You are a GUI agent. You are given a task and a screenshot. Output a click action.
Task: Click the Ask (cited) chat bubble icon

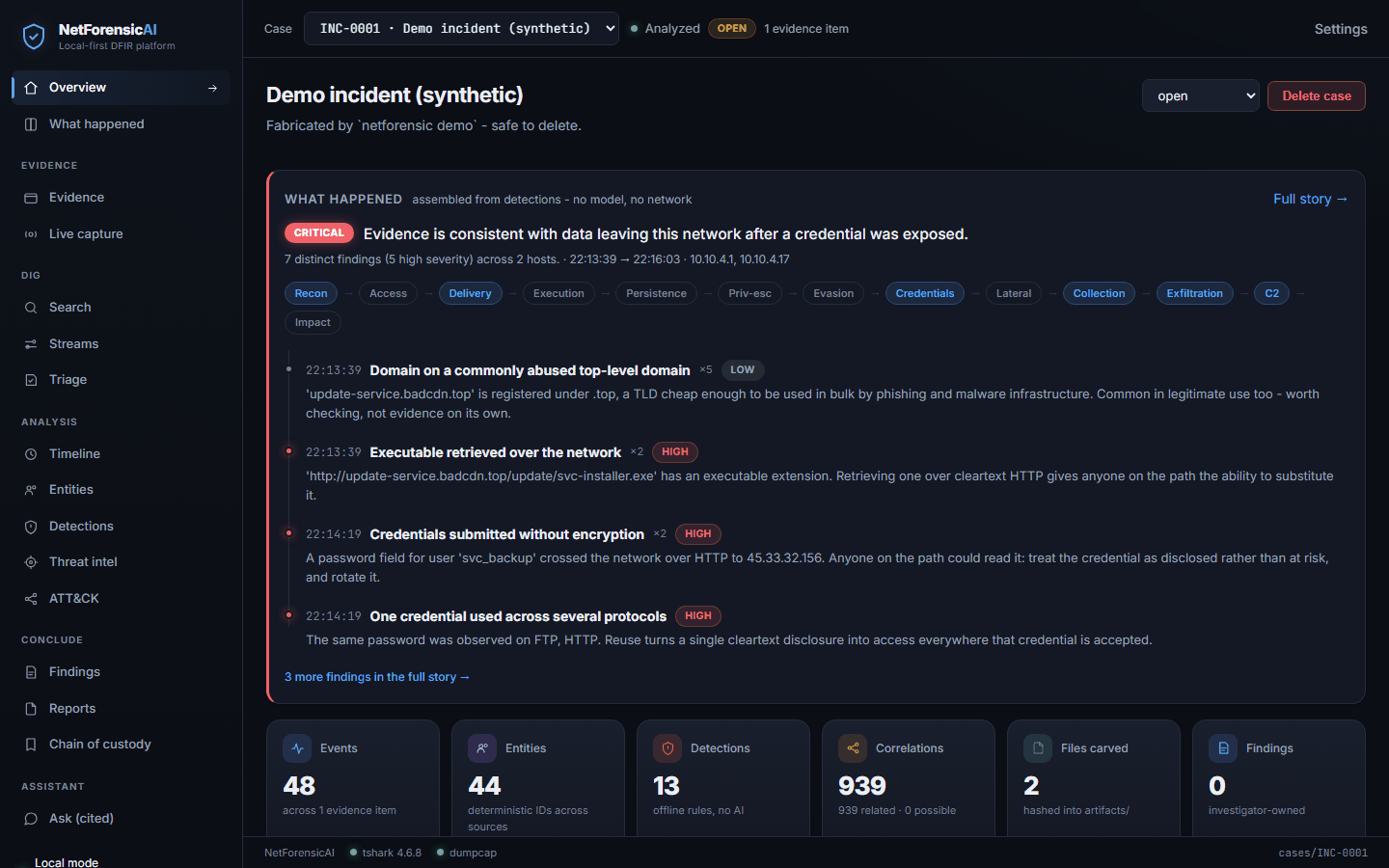tap(31, 819)
